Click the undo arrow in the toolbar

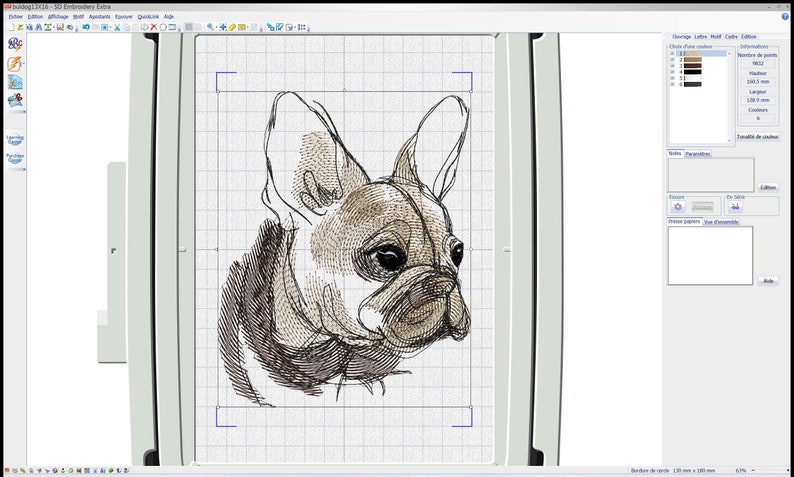click(x=86, y=27)
